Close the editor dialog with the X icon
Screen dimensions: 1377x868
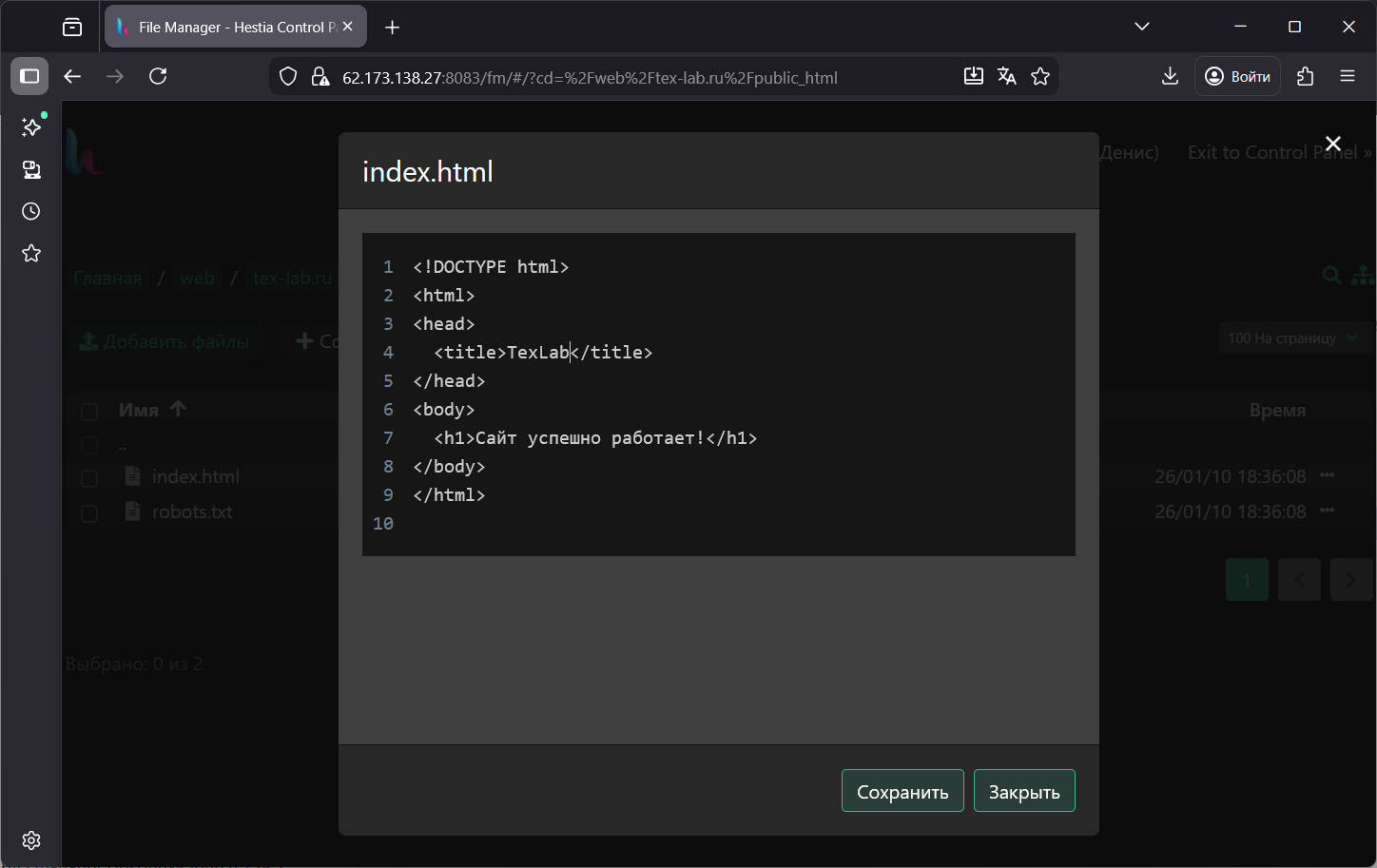coord(1332,144)
